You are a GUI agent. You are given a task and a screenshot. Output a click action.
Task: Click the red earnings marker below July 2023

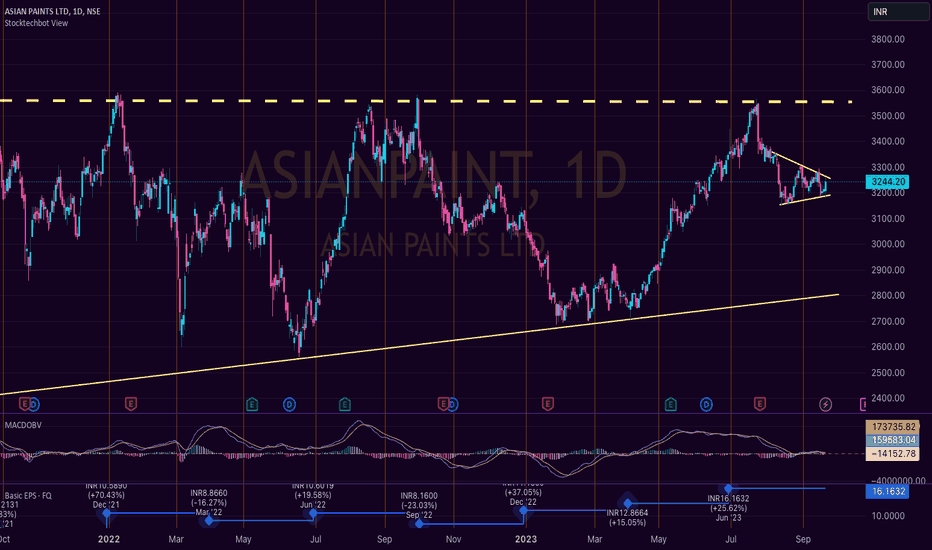click(x=760, y=404)
